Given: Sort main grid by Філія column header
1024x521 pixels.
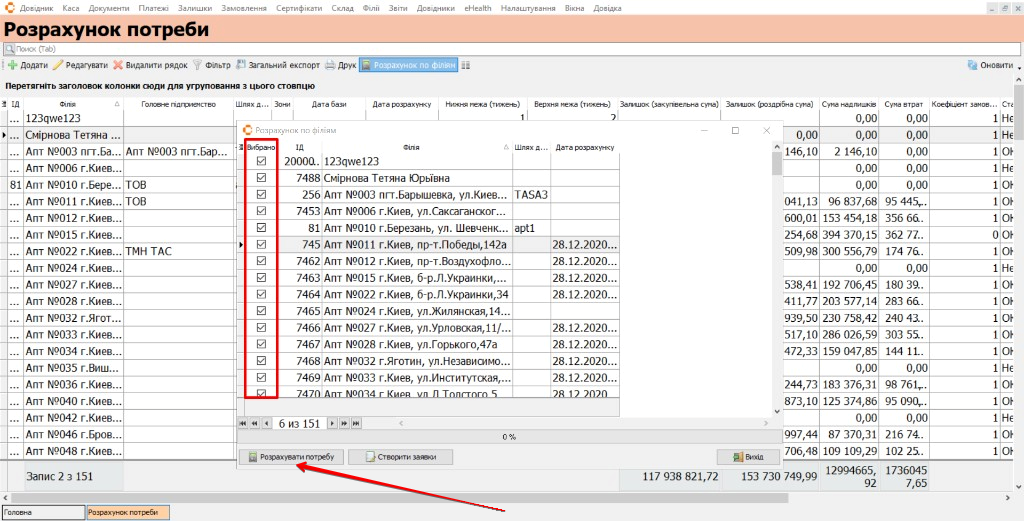Looking at the screenshot, I should 73,104.
